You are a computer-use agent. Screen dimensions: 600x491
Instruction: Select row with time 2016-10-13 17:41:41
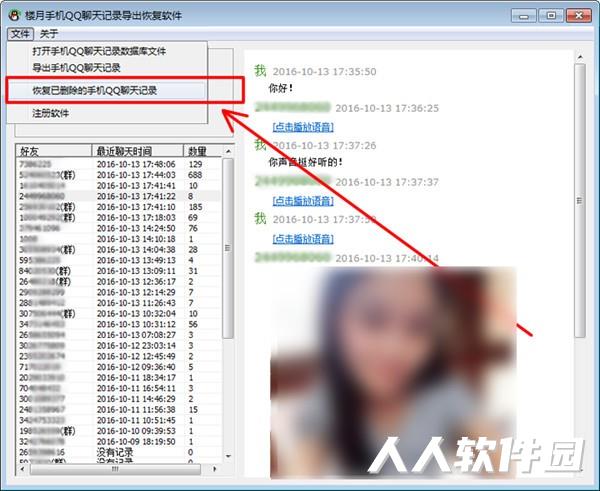118,186
